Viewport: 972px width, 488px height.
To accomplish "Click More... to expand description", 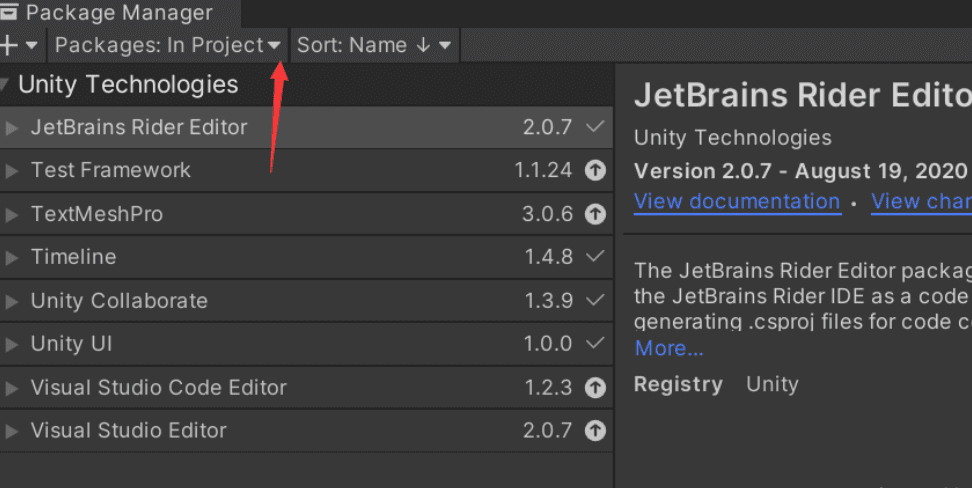I will coord(669,348).
